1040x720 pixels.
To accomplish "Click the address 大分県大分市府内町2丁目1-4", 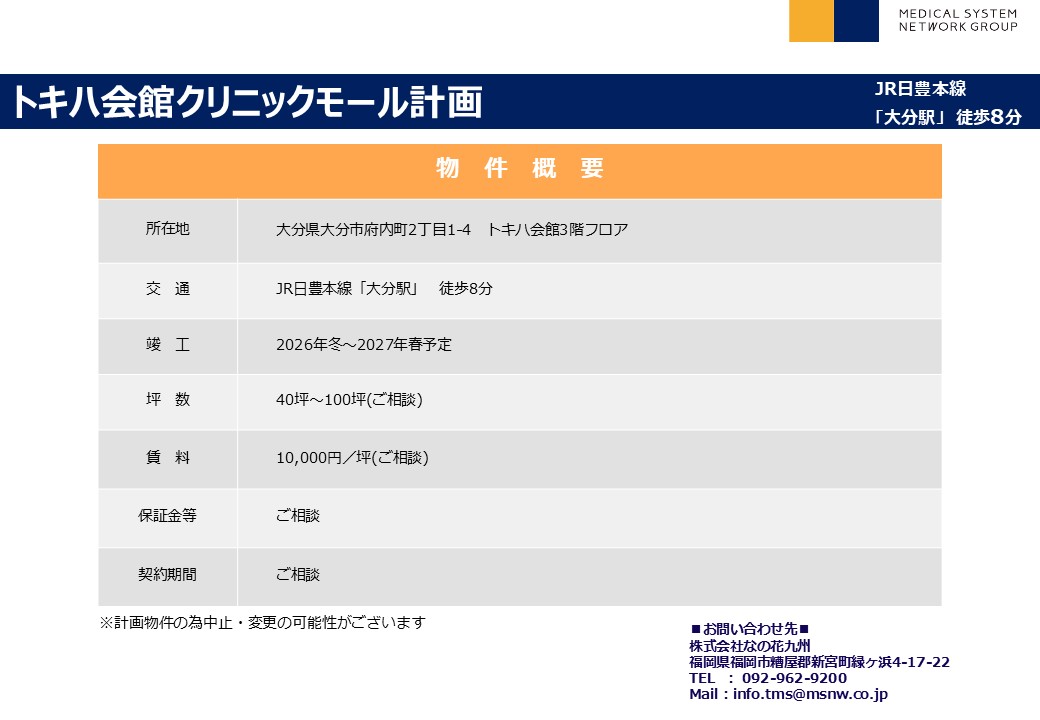I will click(x=373, y=229).
